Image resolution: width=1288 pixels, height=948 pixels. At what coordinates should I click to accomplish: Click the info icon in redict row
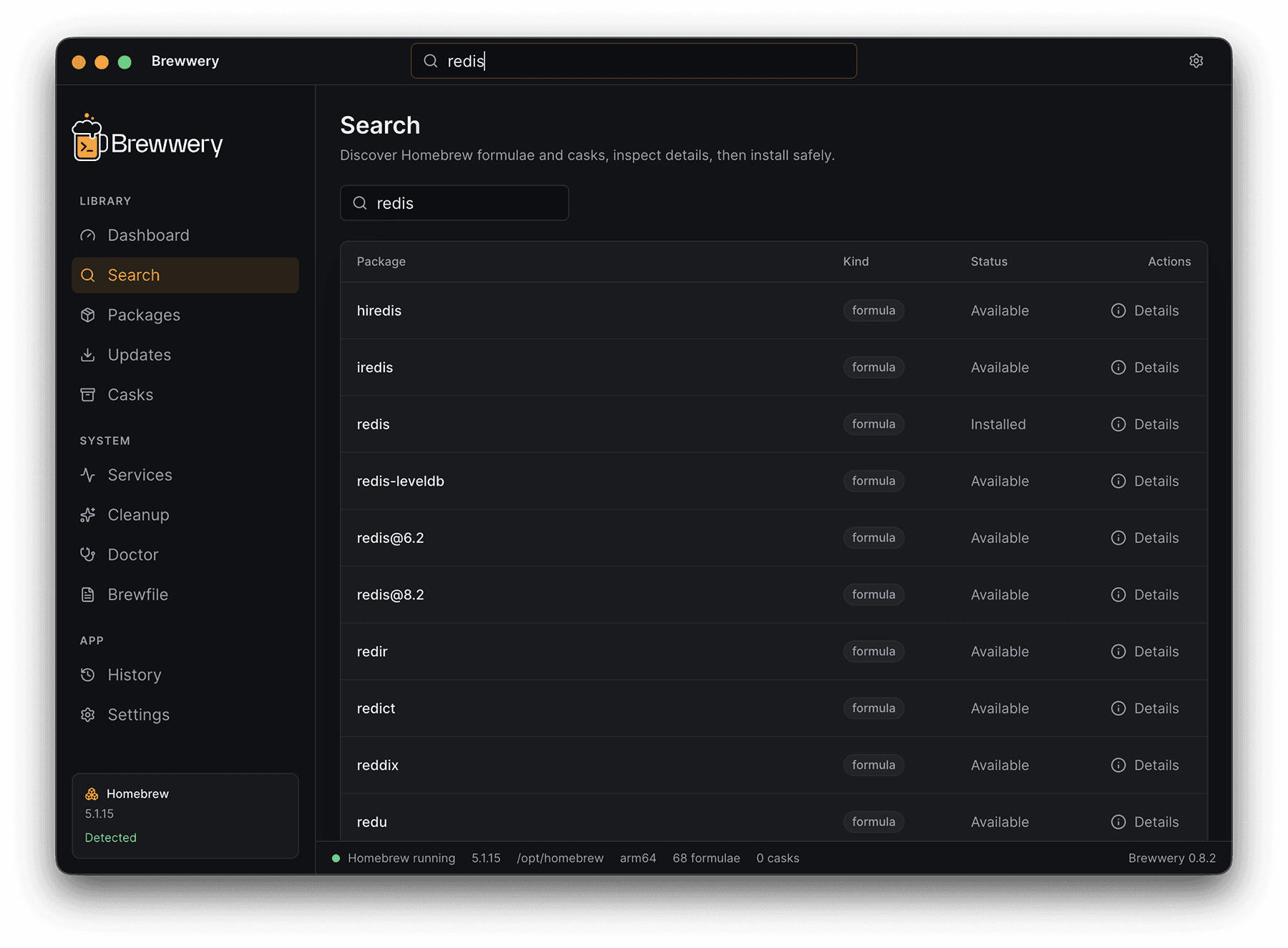(1118, 708)
